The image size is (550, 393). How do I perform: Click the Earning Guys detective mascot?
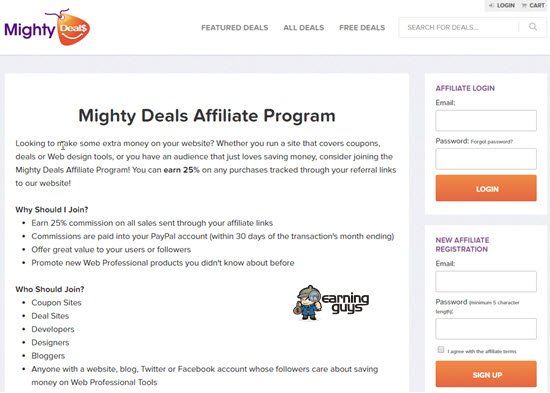(307, 302)
